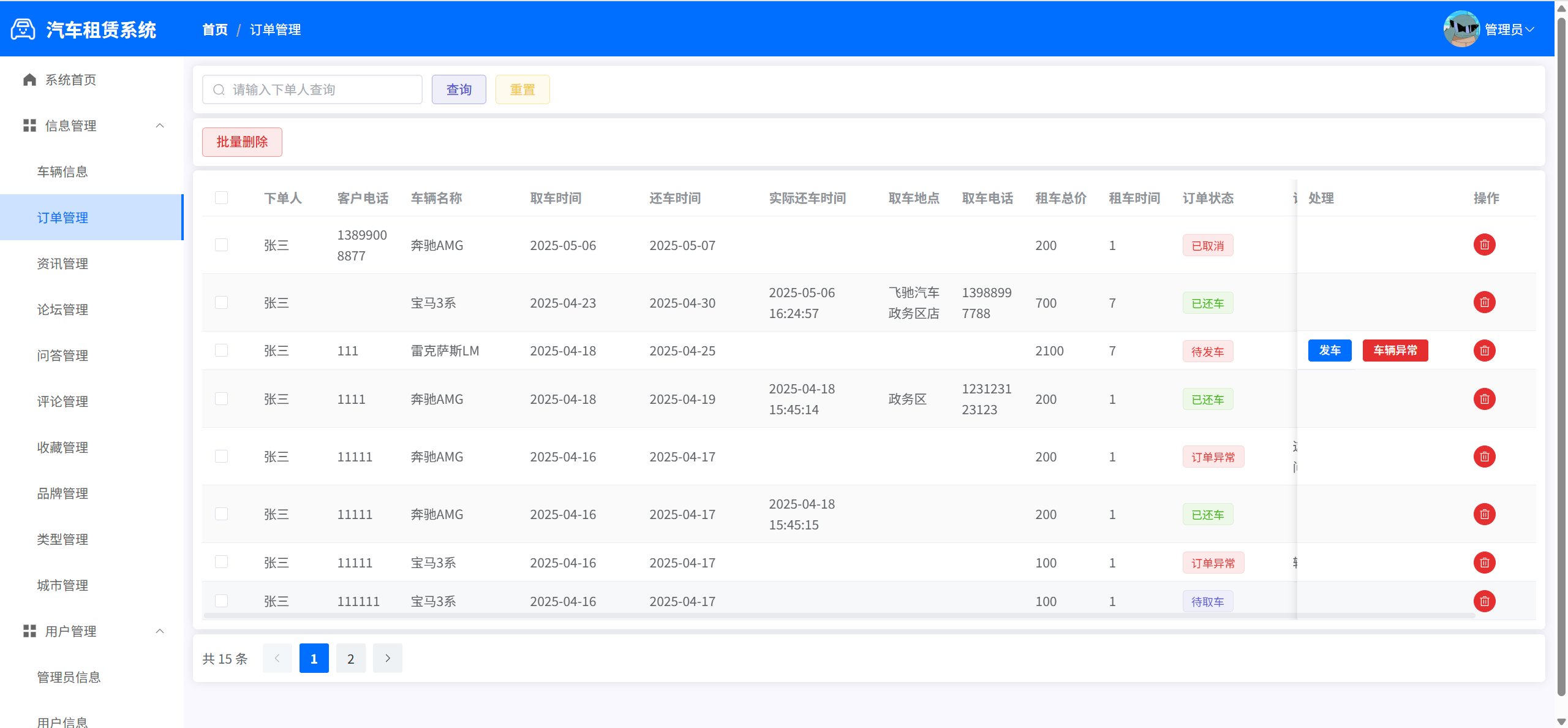Delete the 已取消 奔驰AMG order via trash icon

pyautogui.click(x=1484, y=245)
